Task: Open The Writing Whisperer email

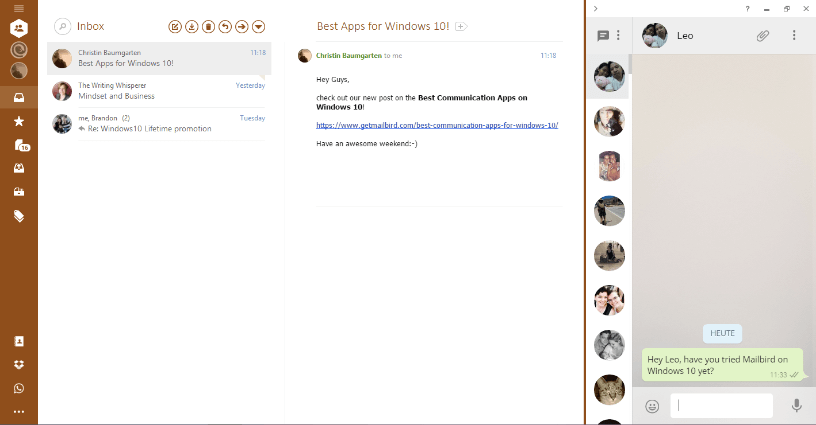Action: pyautogui.click(x=159, y=91)
